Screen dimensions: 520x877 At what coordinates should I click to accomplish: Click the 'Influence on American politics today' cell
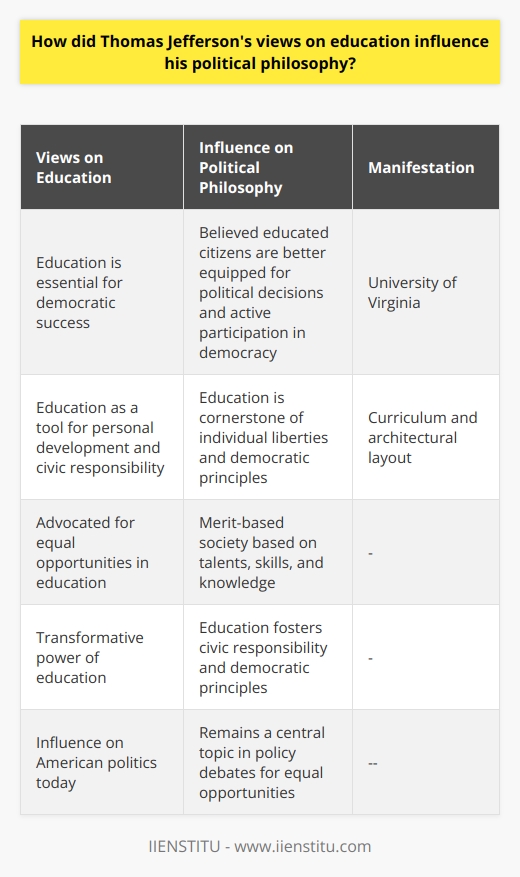click(102, 762)
